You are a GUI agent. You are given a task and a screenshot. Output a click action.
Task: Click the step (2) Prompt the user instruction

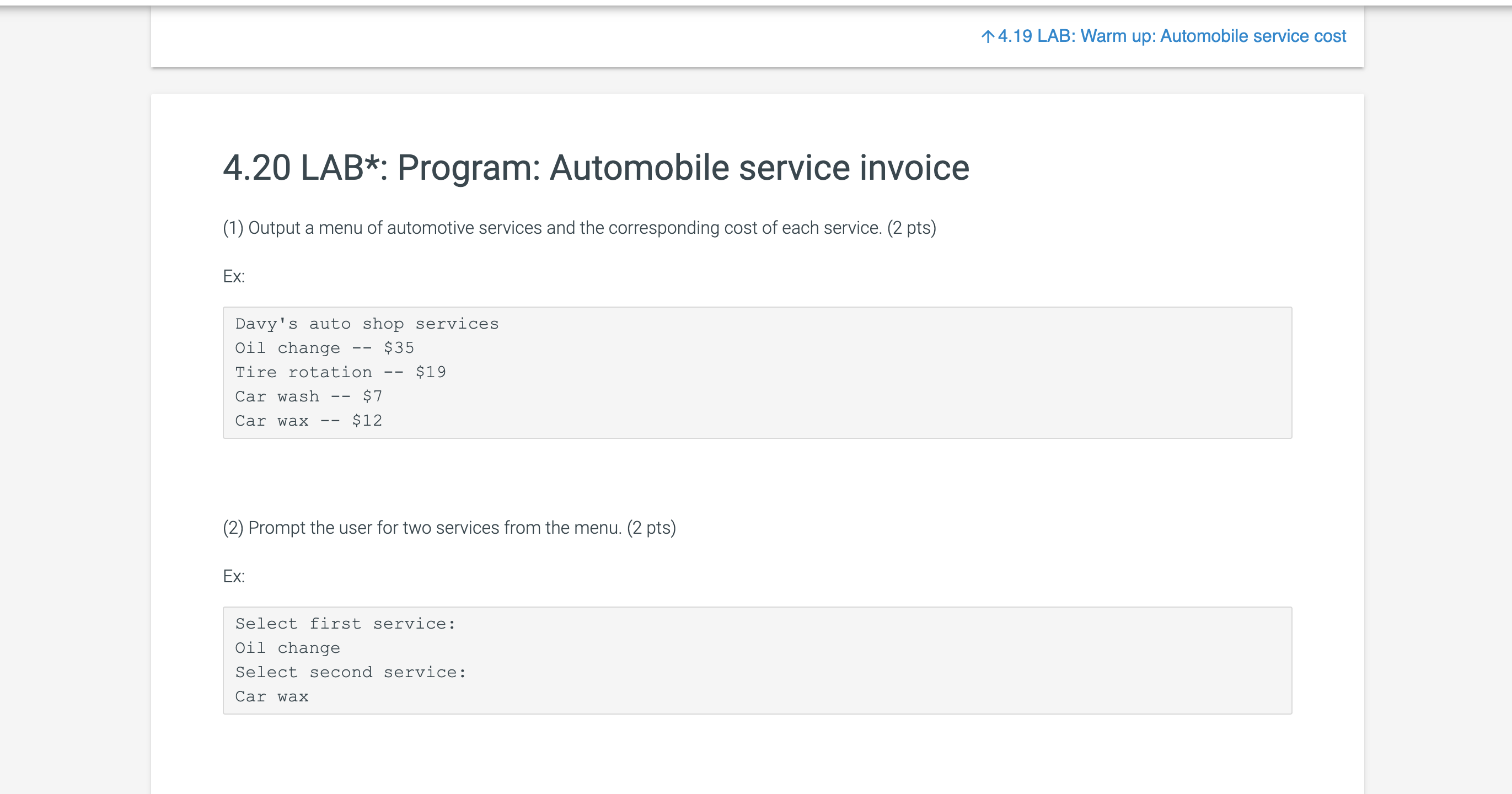pyautogui.click(x=449, y=528)
